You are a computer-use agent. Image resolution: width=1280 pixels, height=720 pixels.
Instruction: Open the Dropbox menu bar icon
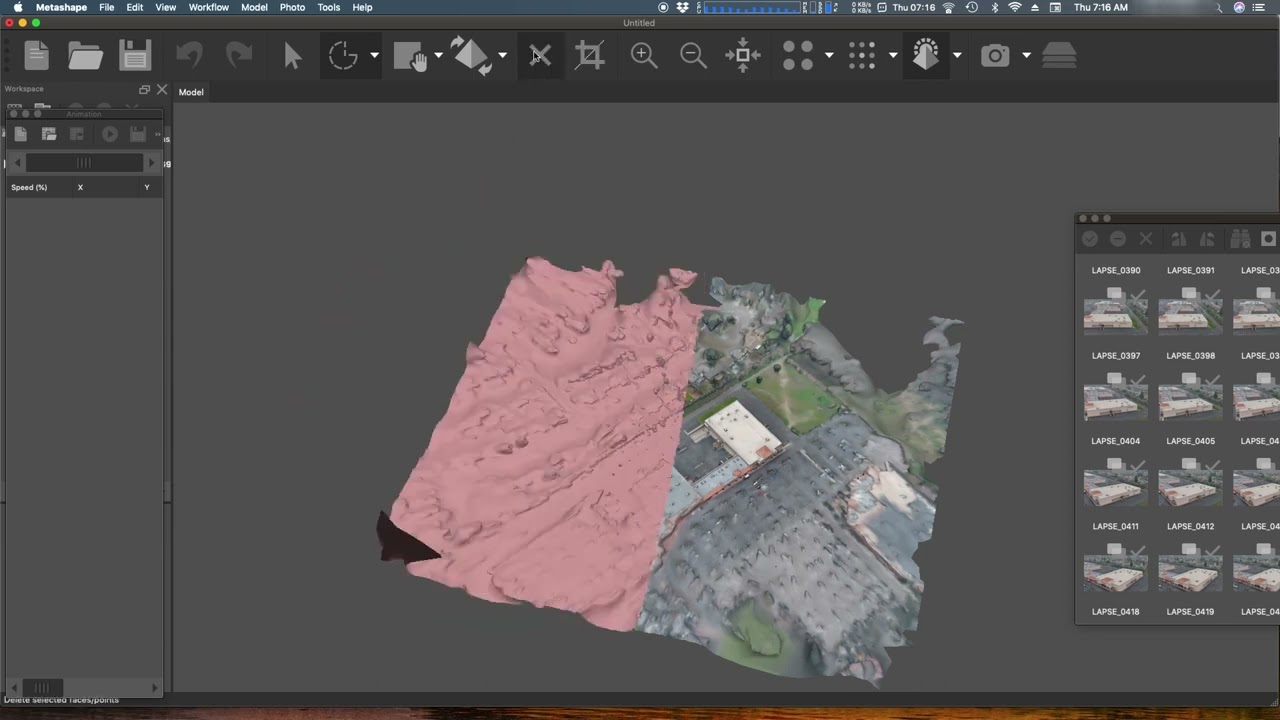pos(682,7)
